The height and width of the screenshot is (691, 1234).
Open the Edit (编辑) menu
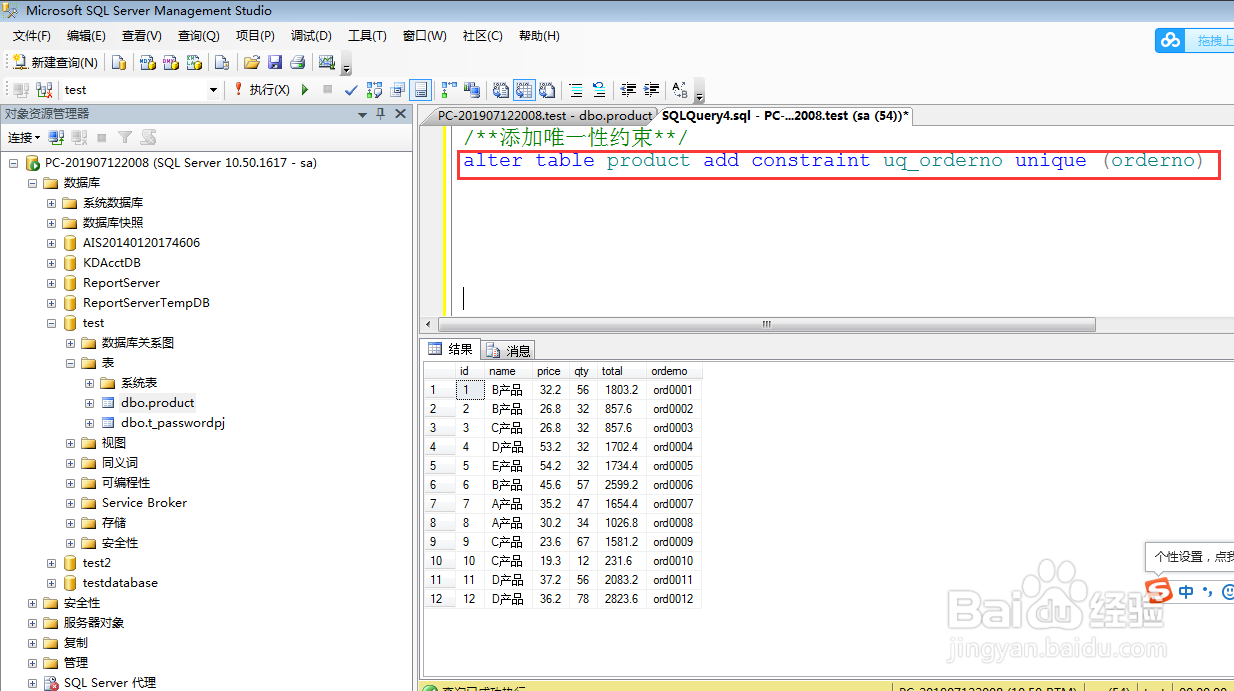[86, 36]
